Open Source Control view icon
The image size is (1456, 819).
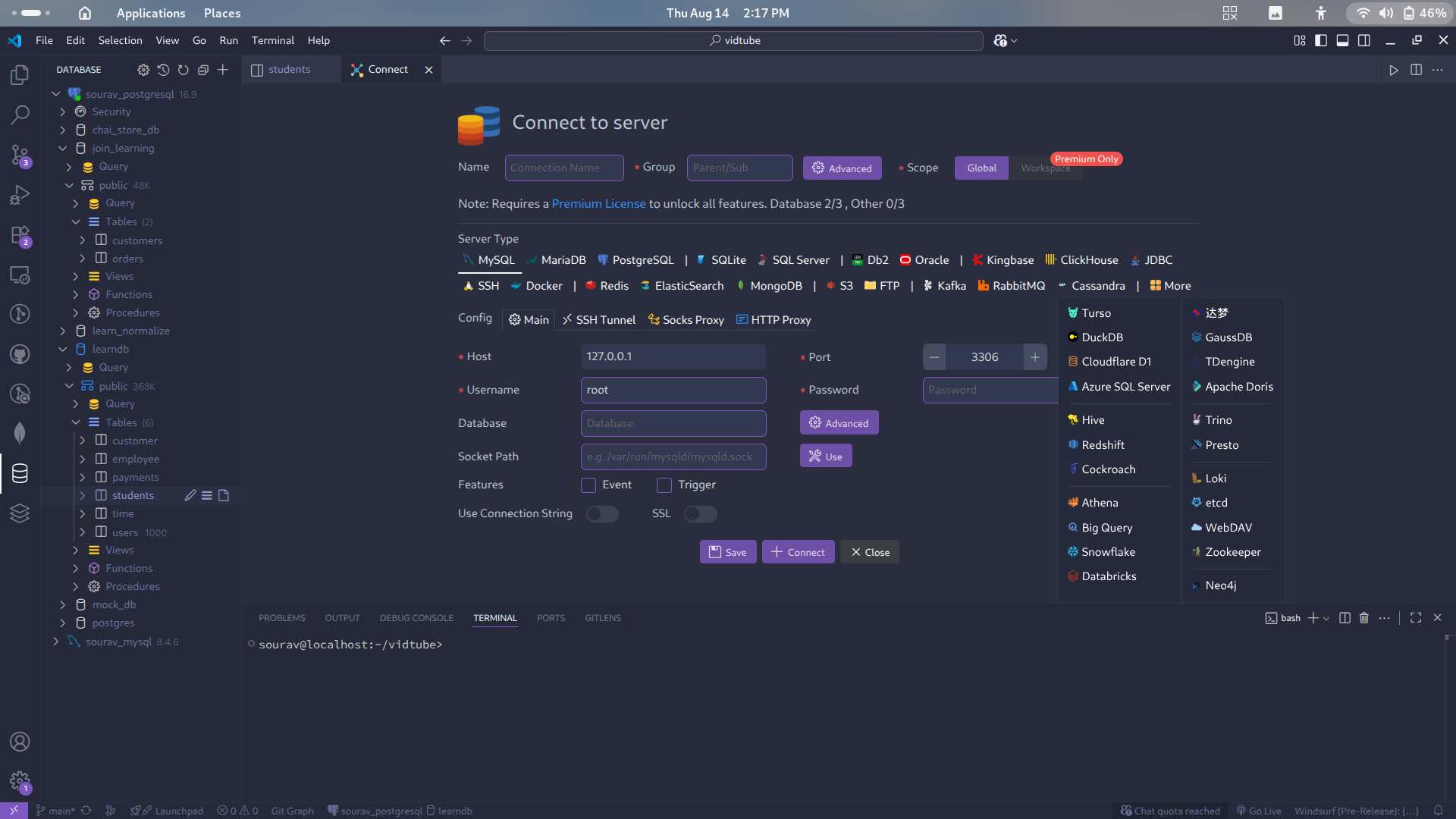(x=20, y=155)
